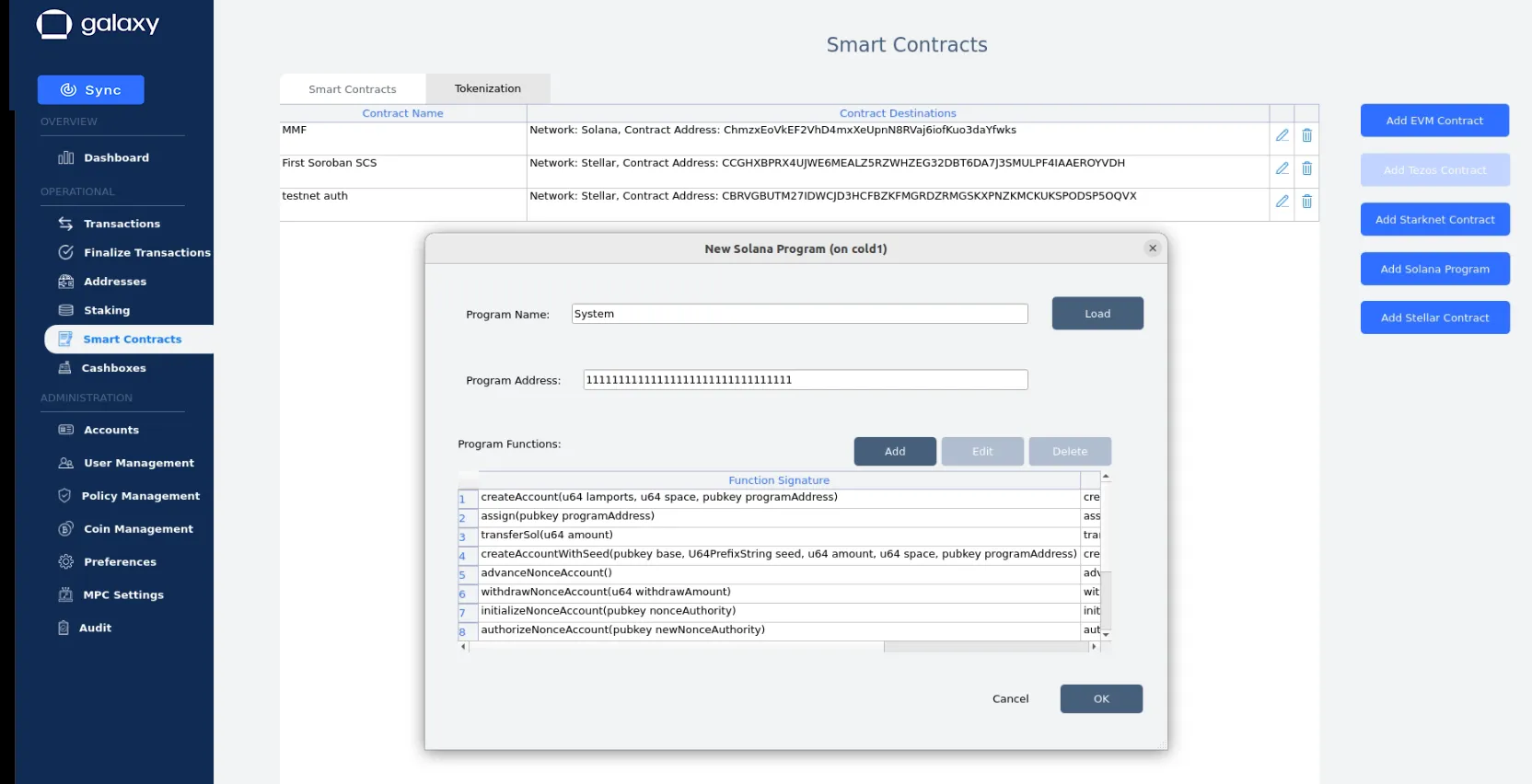Click Add Starknet Contract button
Viewport: 1532px width, 784px height.
click(1434, 220)
